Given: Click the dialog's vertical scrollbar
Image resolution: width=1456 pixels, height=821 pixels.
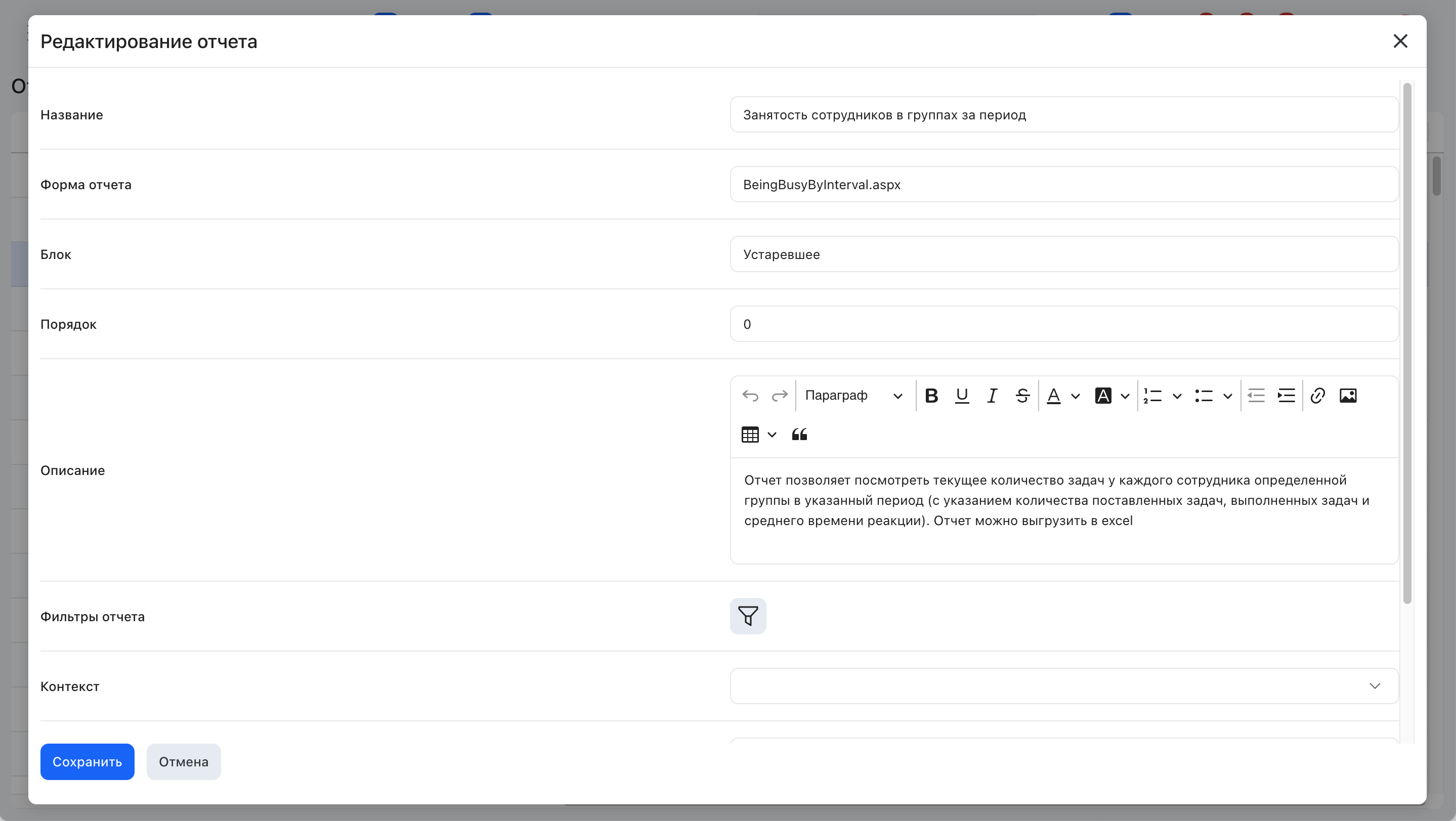Looking at the screenshot, I should pos(1407,343).
